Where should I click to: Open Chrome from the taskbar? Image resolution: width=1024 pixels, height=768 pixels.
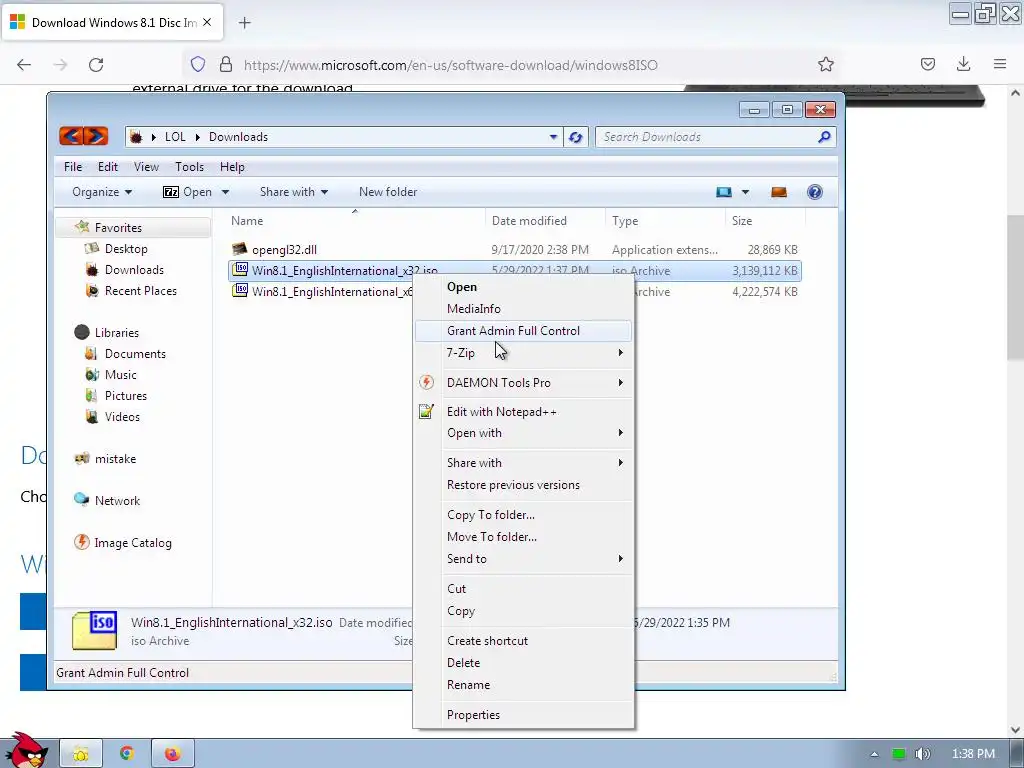tap(127, 754)
